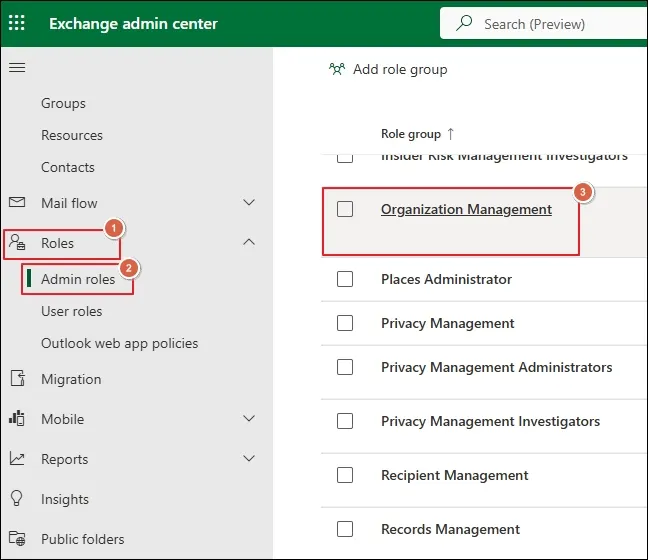
Task: Select User roles menu item
Action: 71,311
